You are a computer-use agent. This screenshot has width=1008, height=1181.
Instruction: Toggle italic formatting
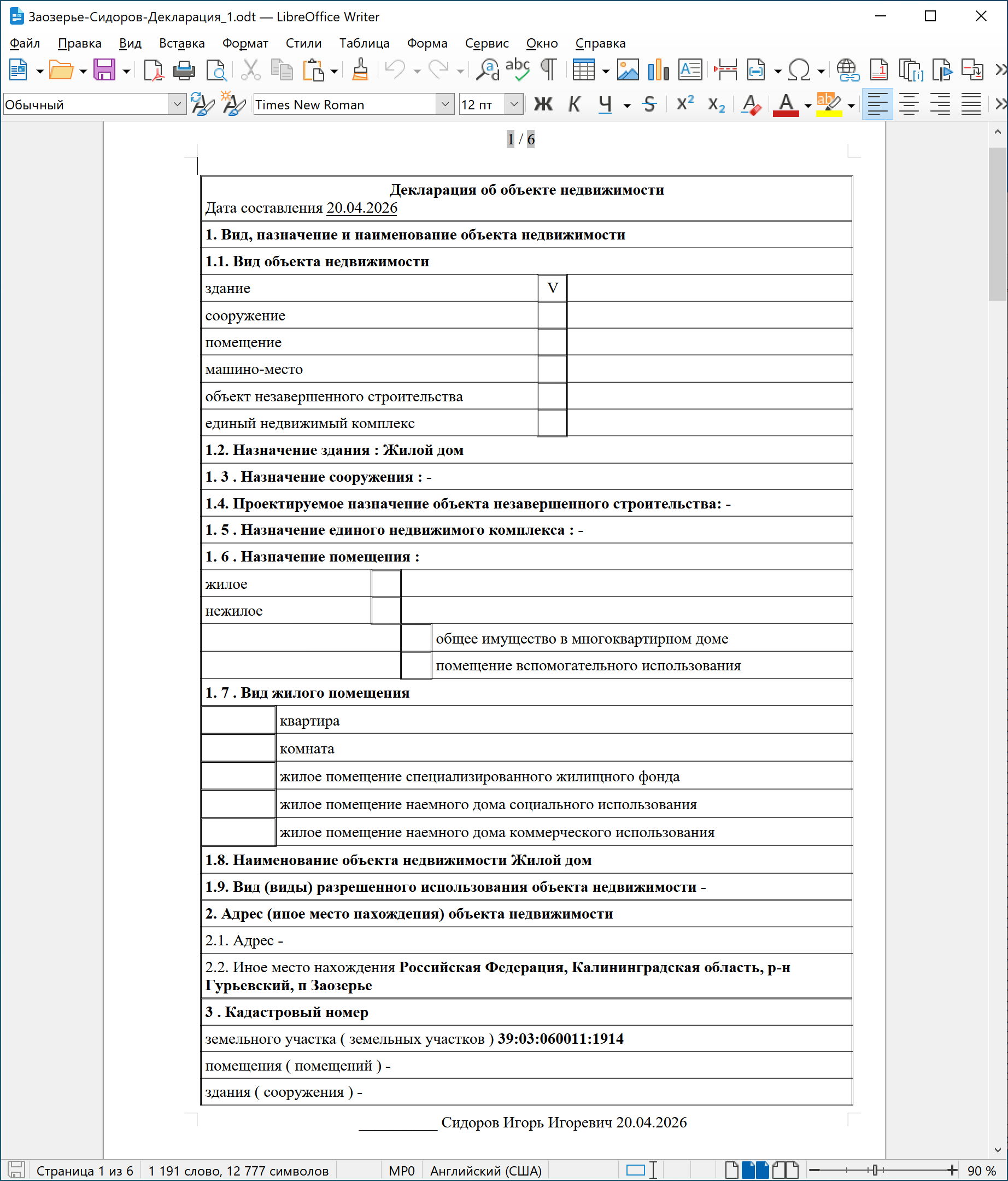pos(575,105)
